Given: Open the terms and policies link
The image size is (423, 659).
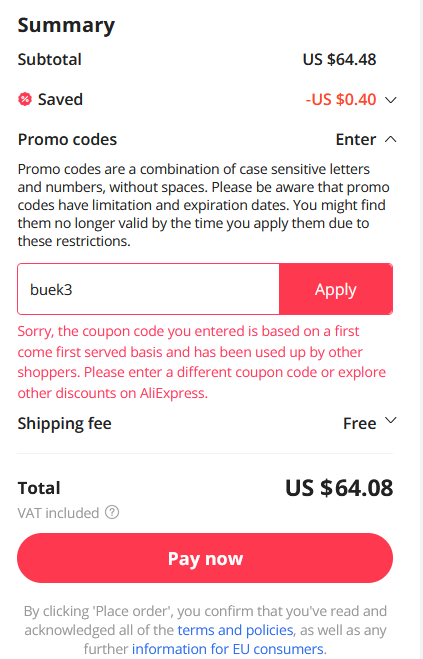Looking at the screenshot, I should pos(235,630).
